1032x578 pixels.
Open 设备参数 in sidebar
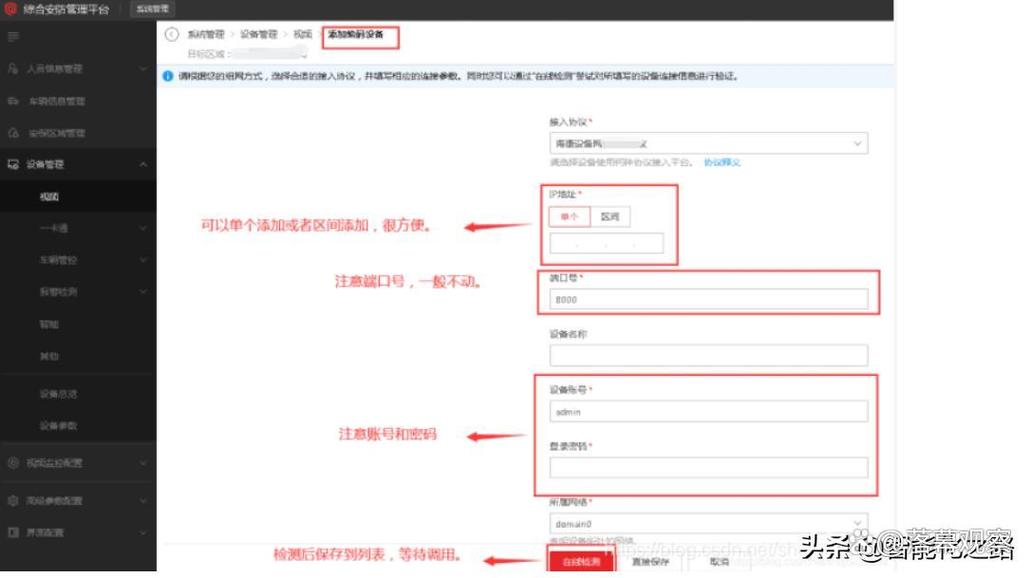pyautogui.click(x=59, y=425)
